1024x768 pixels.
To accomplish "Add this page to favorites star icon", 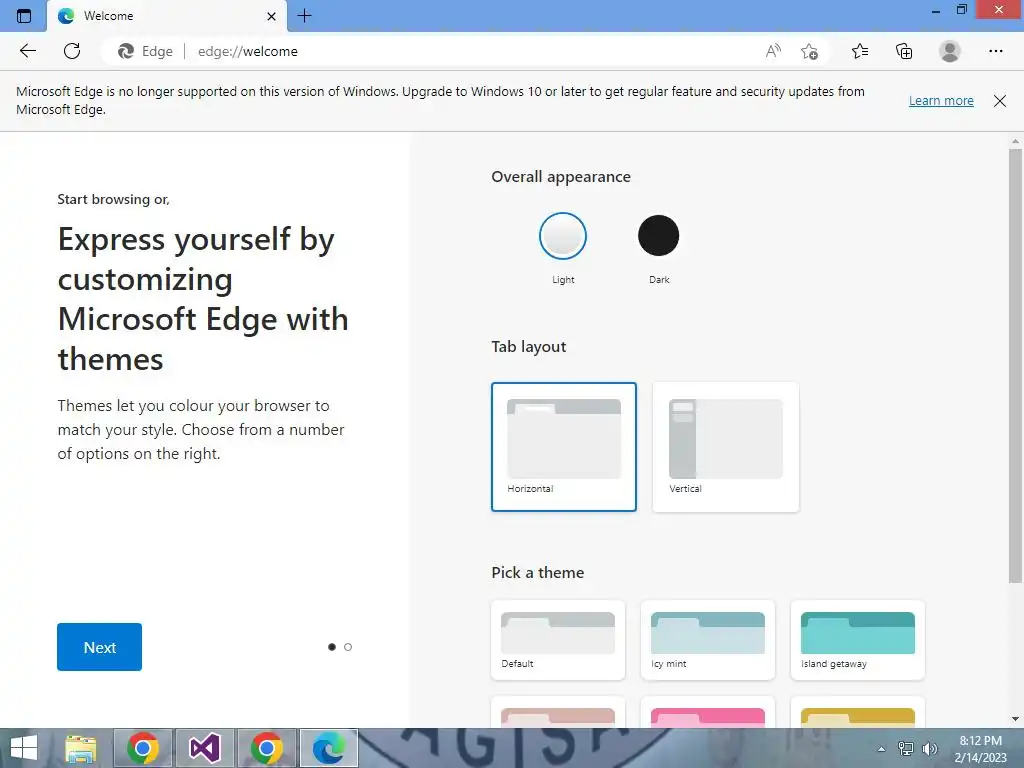I will pyautogui.click(x=809, y=51).
